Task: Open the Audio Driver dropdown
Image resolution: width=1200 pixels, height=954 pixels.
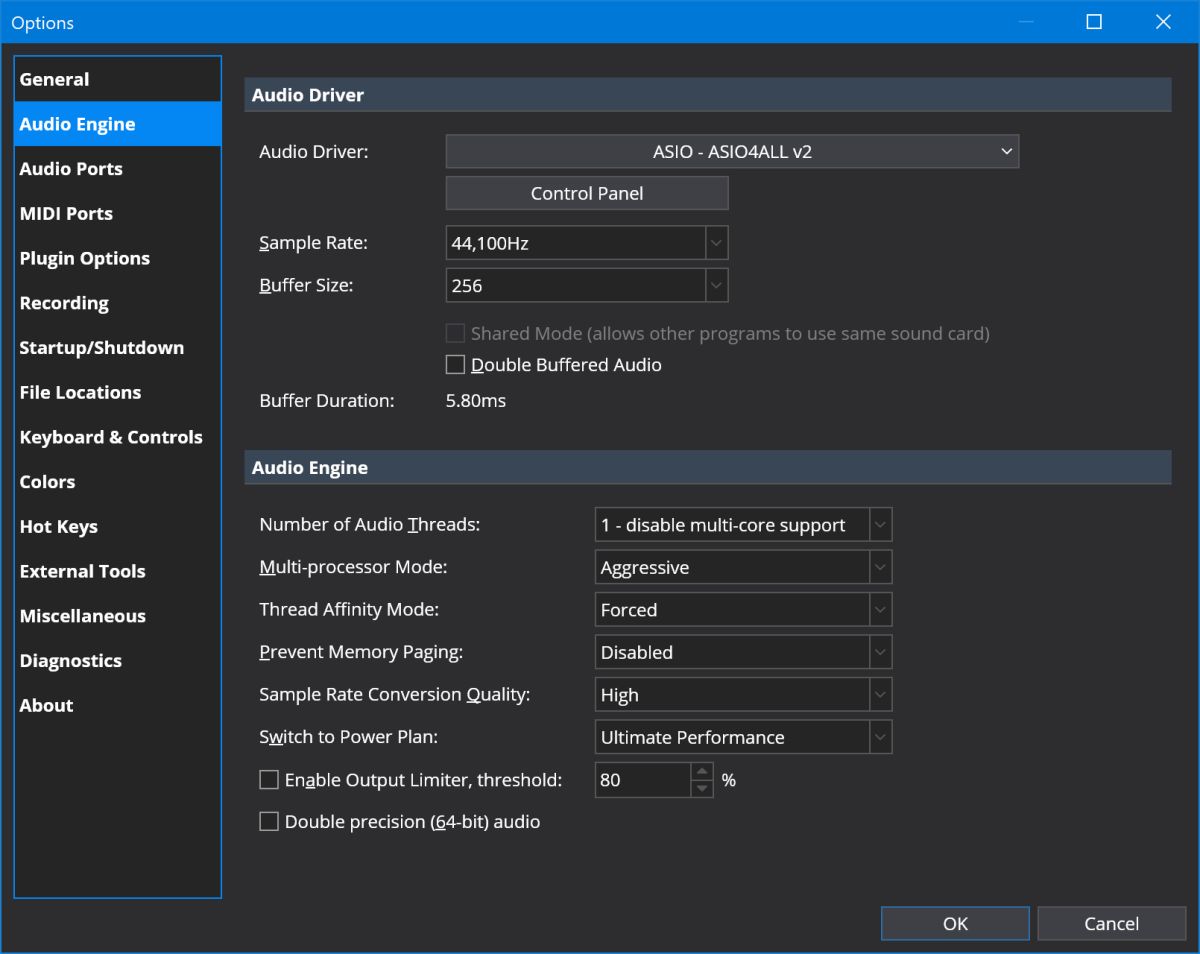Action: 732,152
